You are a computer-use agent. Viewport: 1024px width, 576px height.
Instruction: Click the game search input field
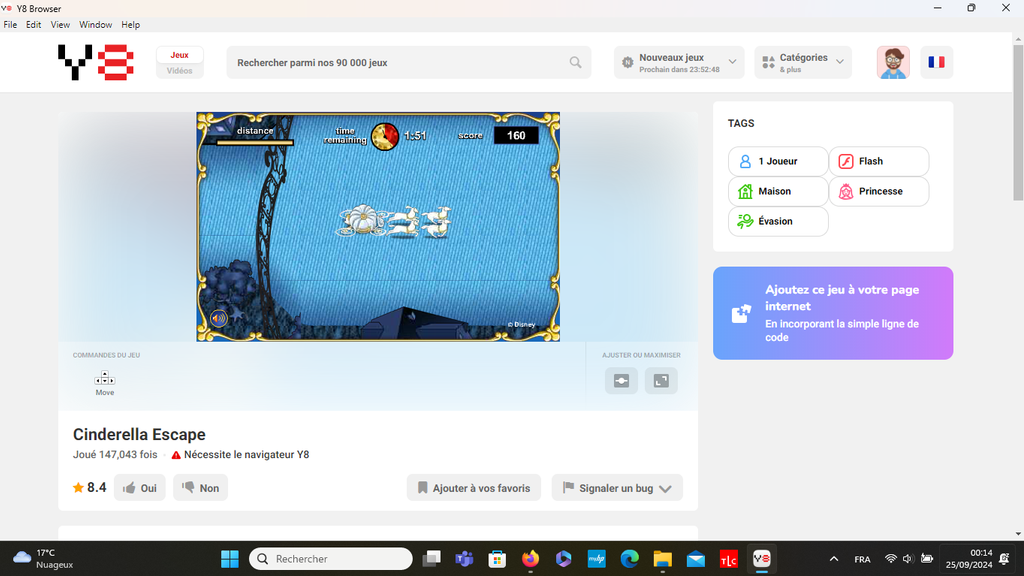[x=400, y=62]
